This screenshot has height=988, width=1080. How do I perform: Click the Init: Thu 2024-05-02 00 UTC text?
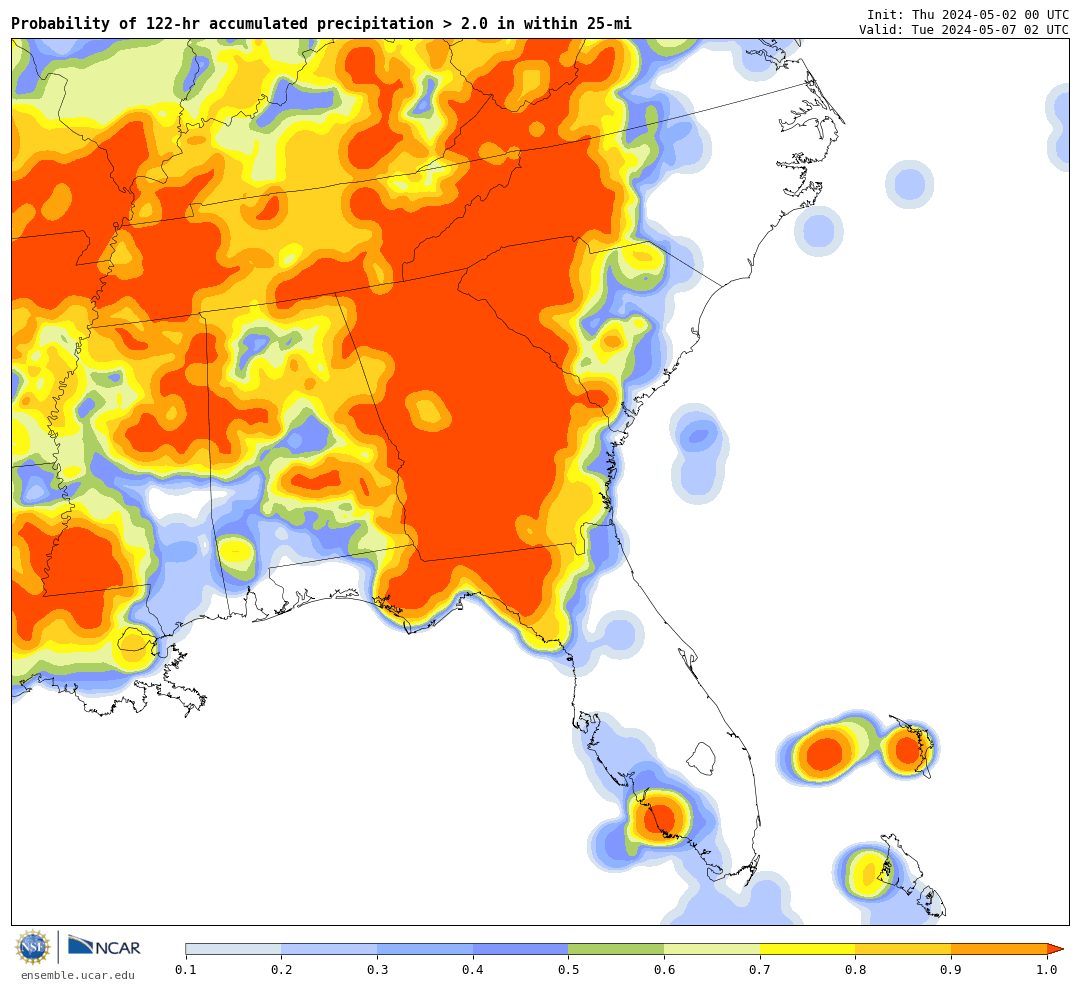tap(968, 14)
